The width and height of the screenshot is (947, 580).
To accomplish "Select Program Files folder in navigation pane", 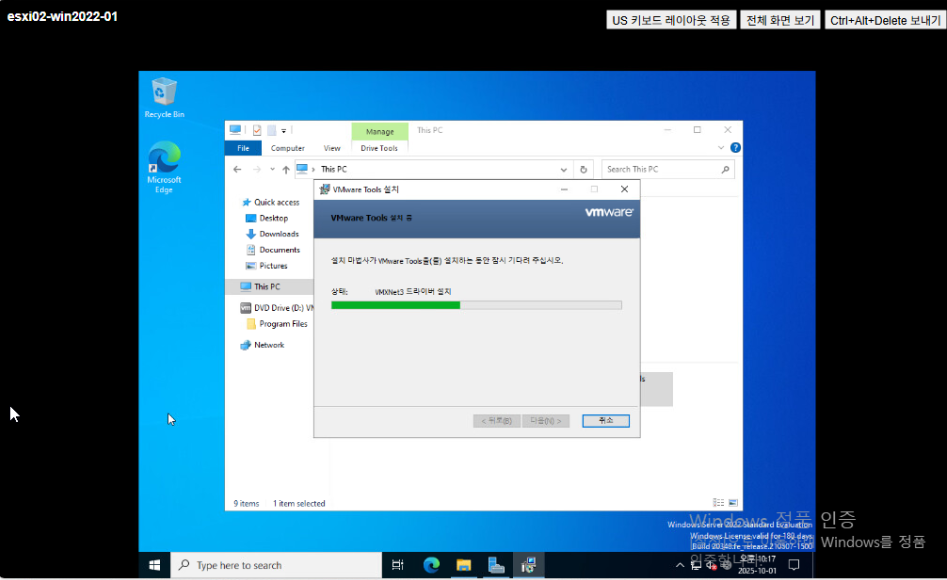I will [x=277, y=324].
